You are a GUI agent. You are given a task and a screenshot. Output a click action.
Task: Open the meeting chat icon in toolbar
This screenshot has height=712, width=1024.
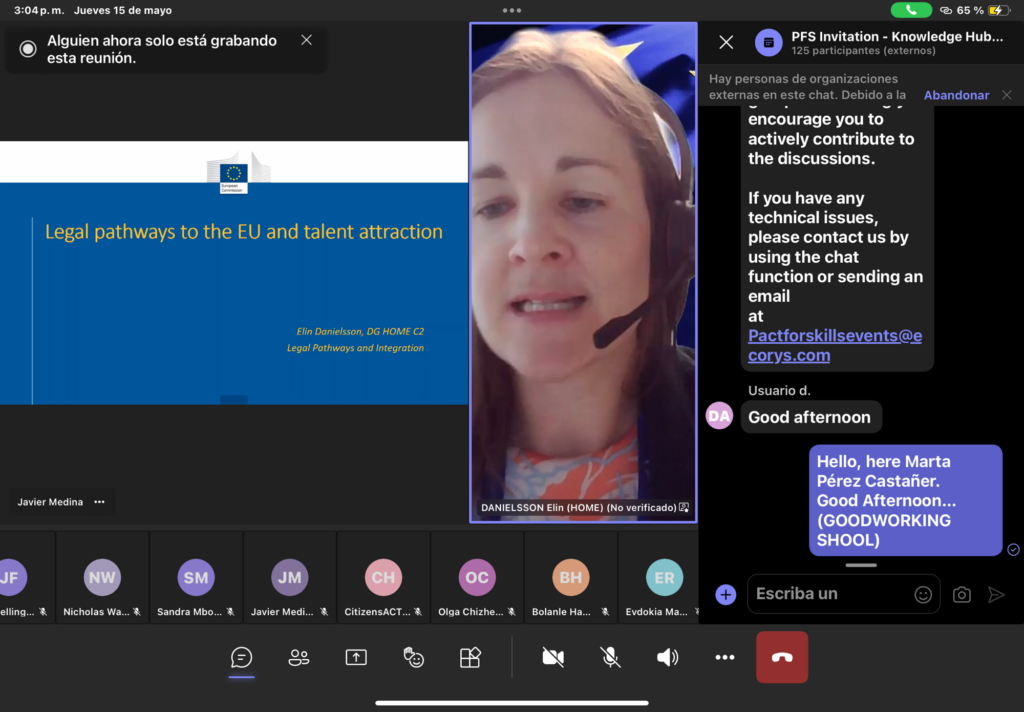pos(241,657)
